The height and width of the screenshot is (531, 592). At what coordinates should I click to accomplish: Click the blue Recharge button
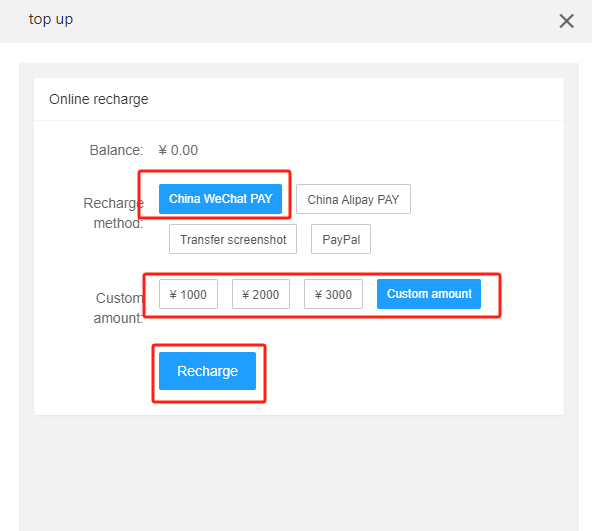(x=207, y=371)
